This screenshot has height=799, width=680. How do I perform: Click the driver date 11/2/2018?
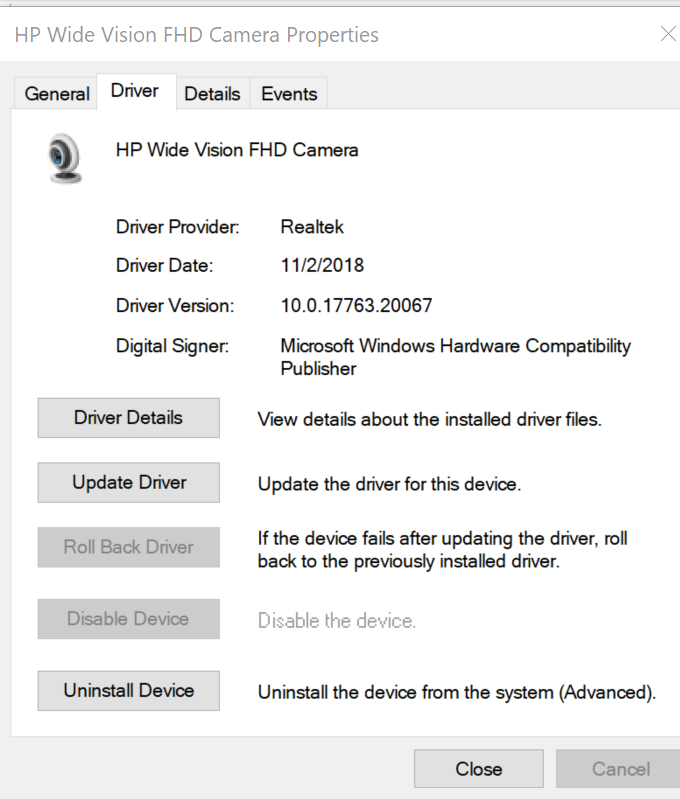[322, 266]
